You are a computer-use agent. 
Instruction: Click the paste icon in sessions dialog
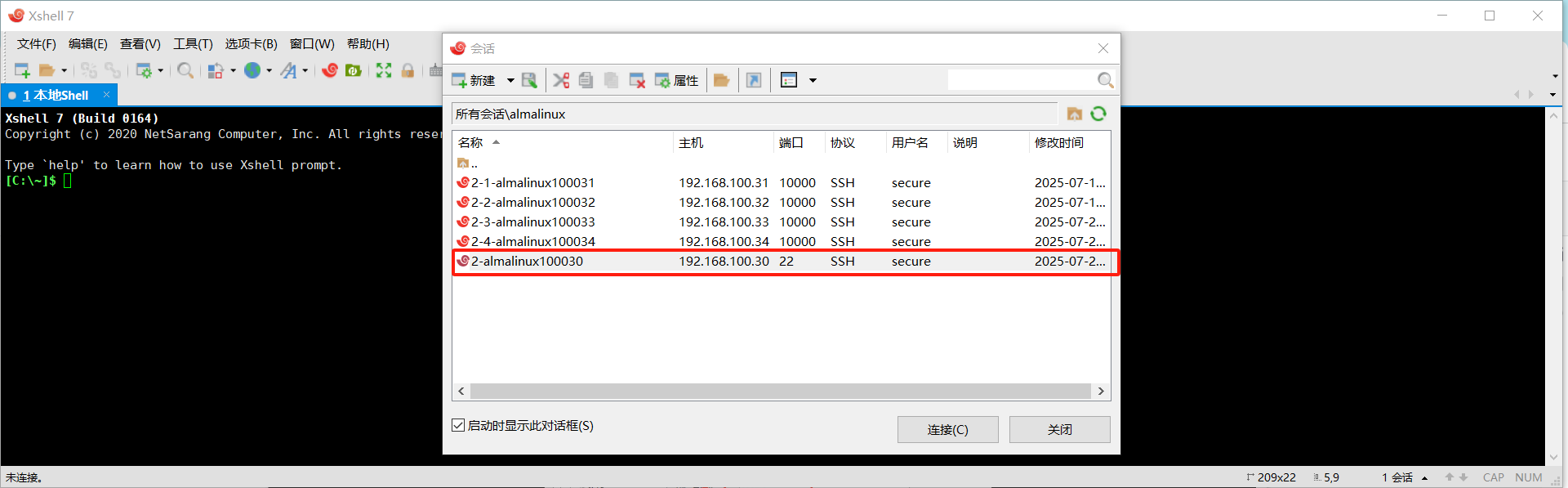(x=611, y=80)
